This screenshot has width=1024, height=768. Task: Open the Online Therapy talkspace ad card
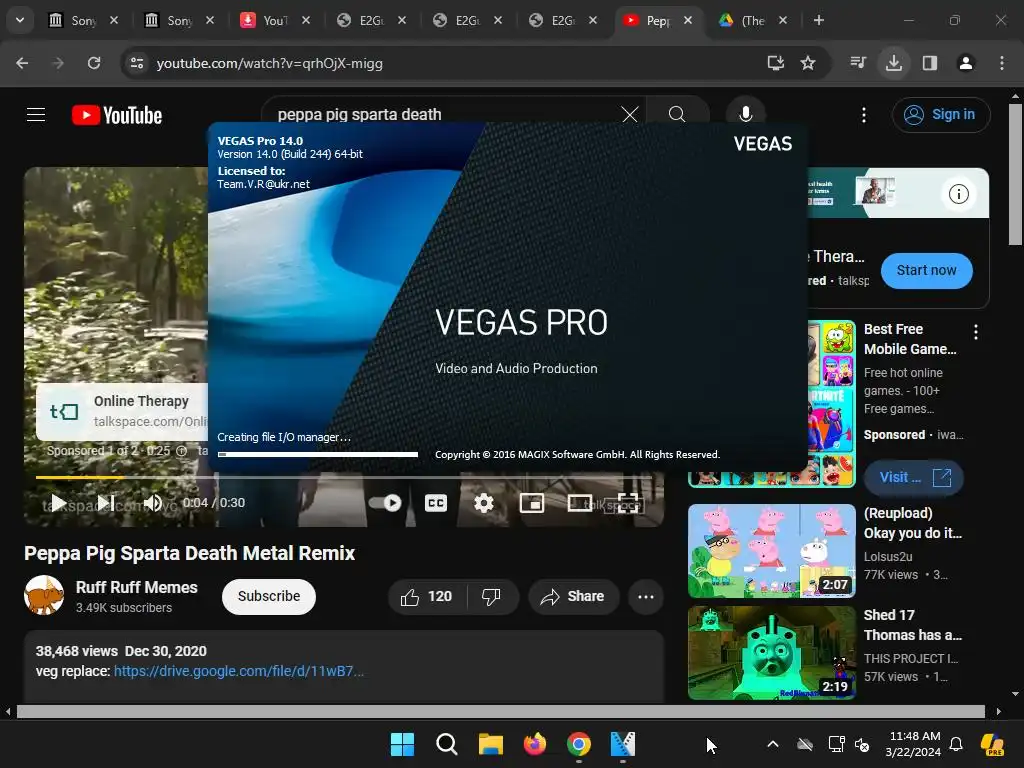[123, 411]
